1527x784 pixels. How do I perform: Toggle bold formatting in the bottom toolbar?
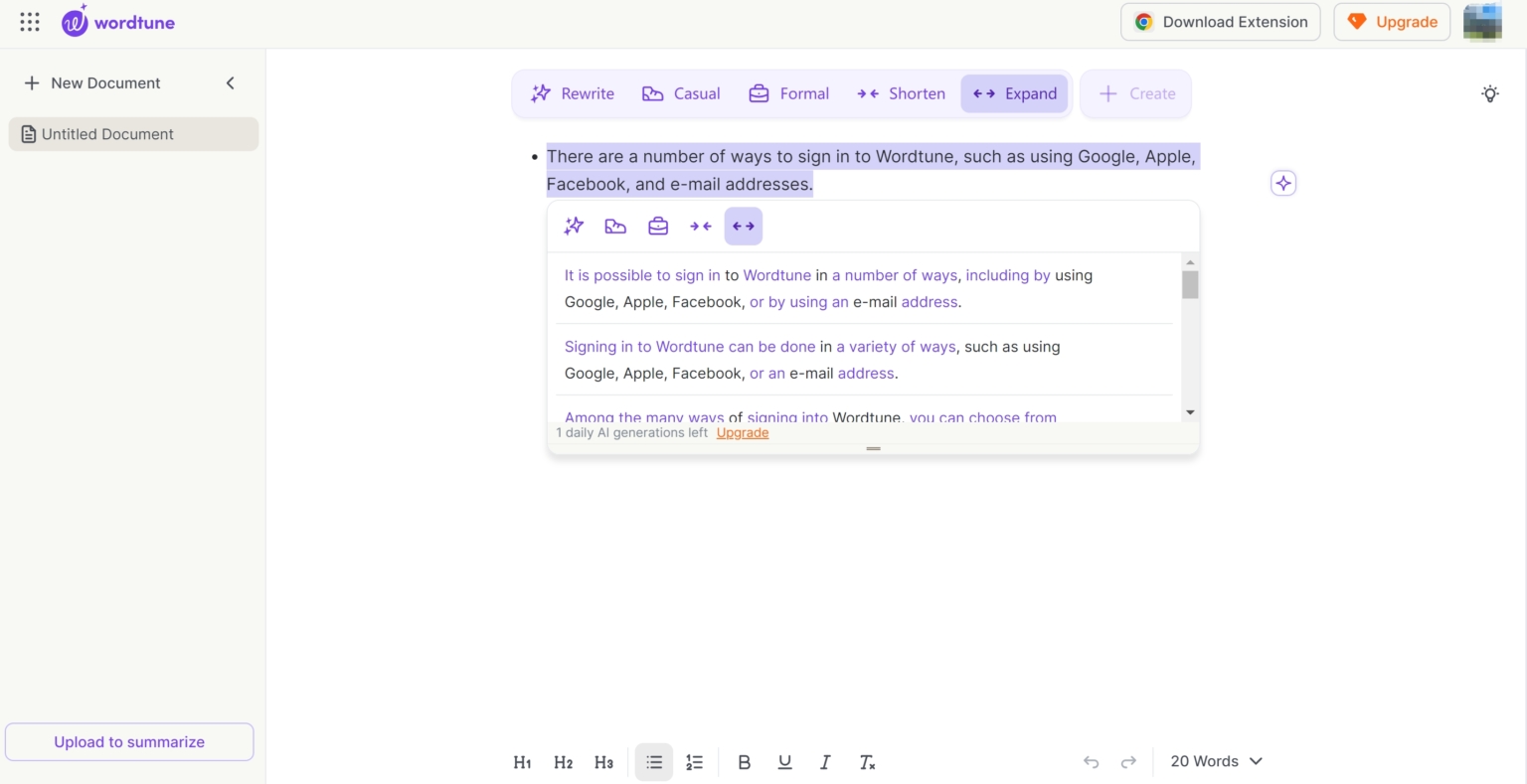coord(744,762)
